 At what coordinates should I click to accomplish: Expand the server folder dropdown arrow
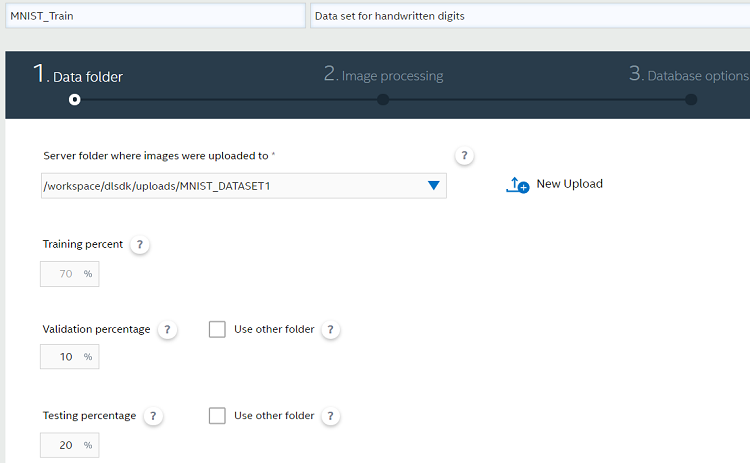[x=433, y=186]
